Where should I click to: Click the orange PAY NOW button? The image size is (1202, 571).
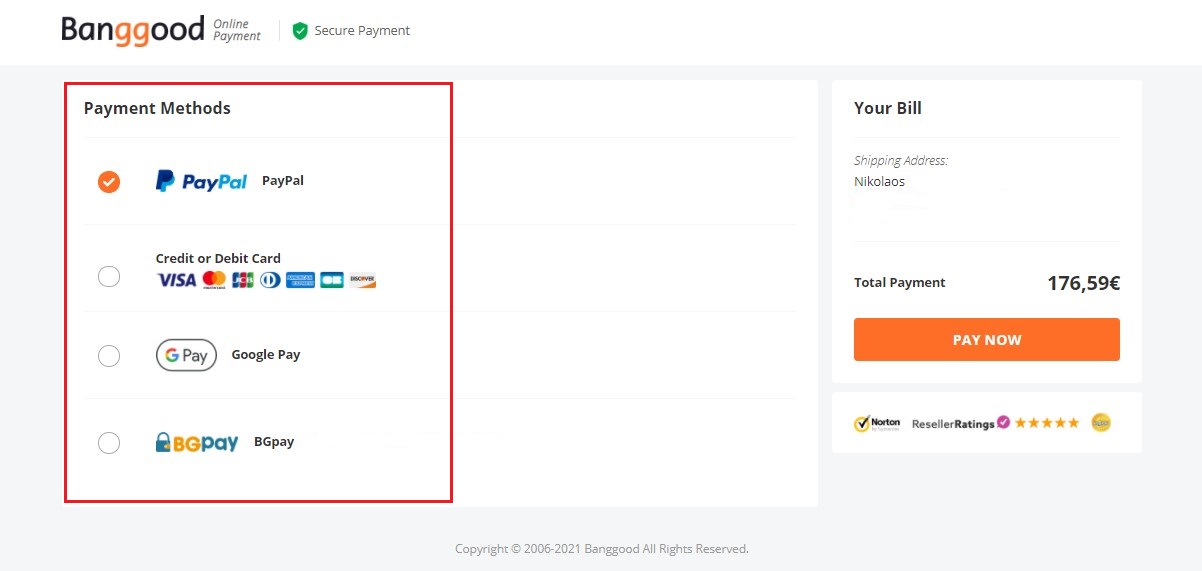point(987,340)
